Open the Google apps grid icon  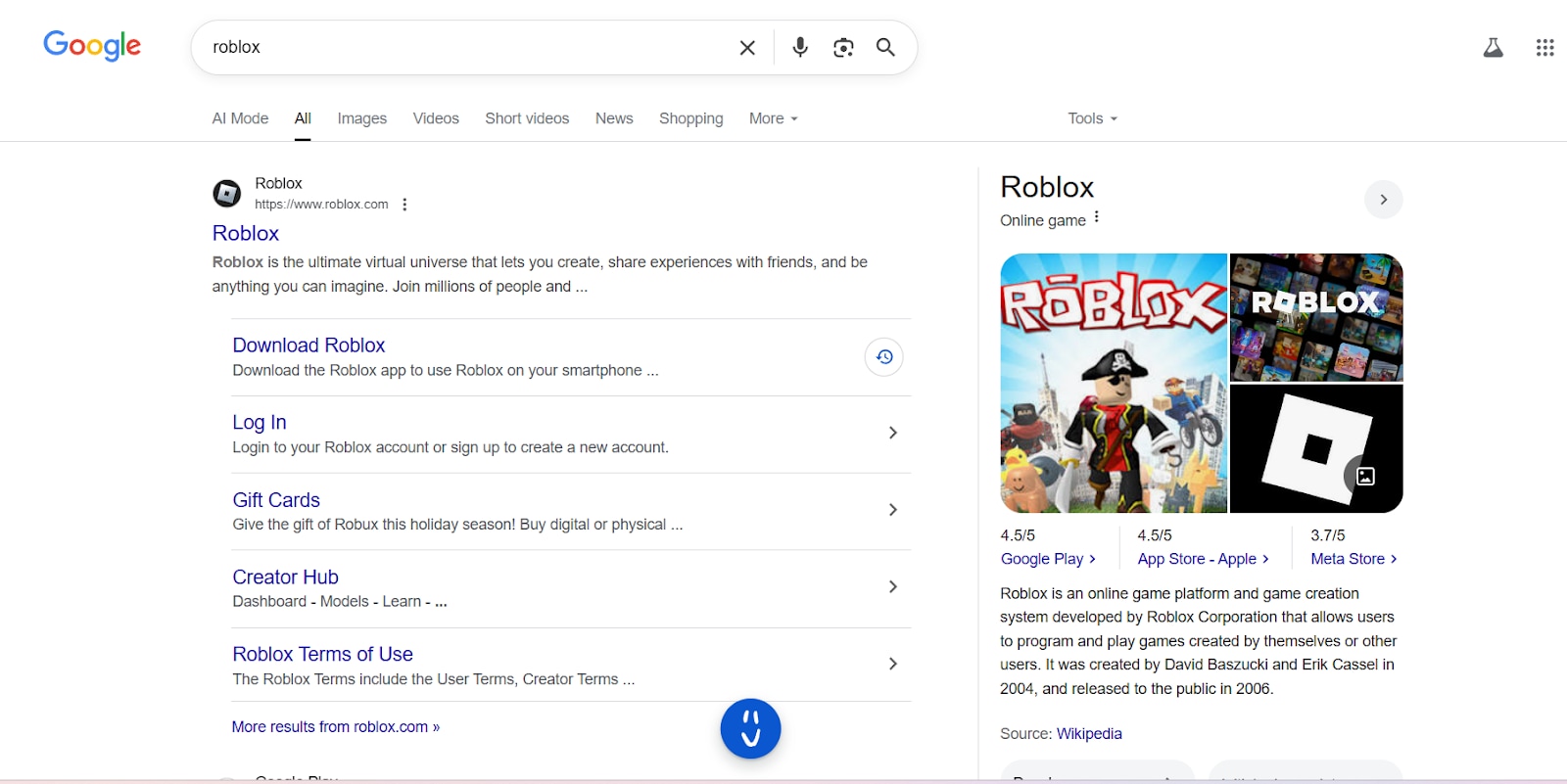(1544, 47)
